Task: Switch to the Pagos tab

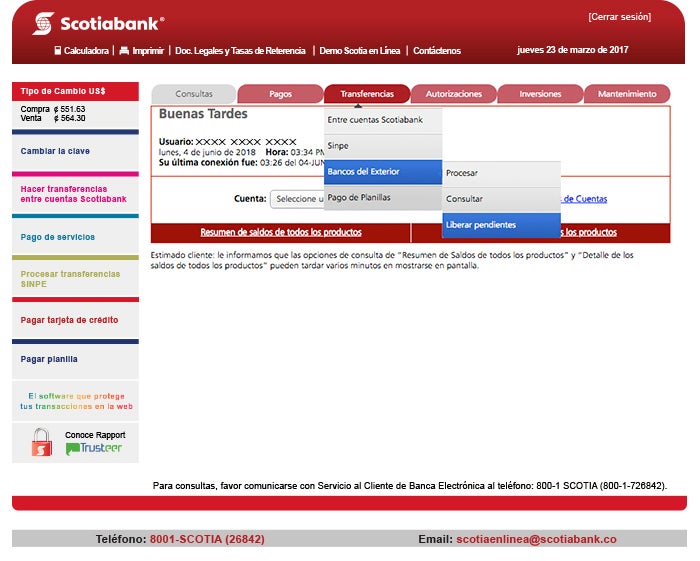Action: point(280,94)
